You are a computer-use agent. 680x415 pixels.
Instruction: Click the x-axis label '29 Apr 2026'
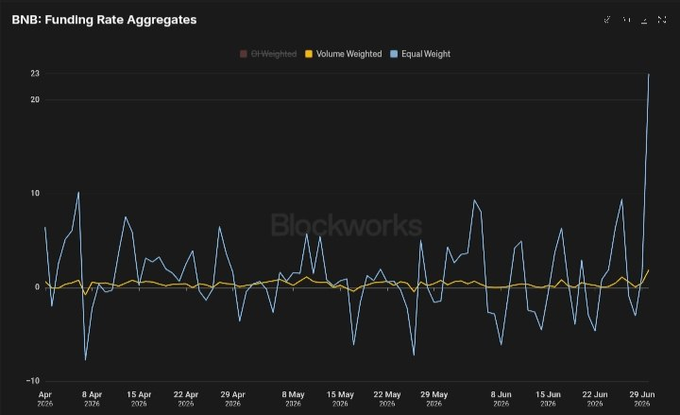click(232, 399)
